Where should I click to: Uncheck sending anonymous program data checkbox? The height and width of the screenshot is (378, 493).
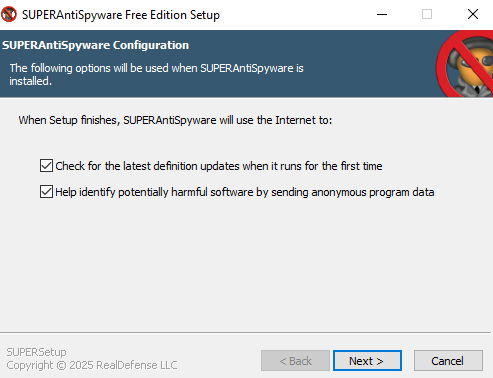(46, 192)
